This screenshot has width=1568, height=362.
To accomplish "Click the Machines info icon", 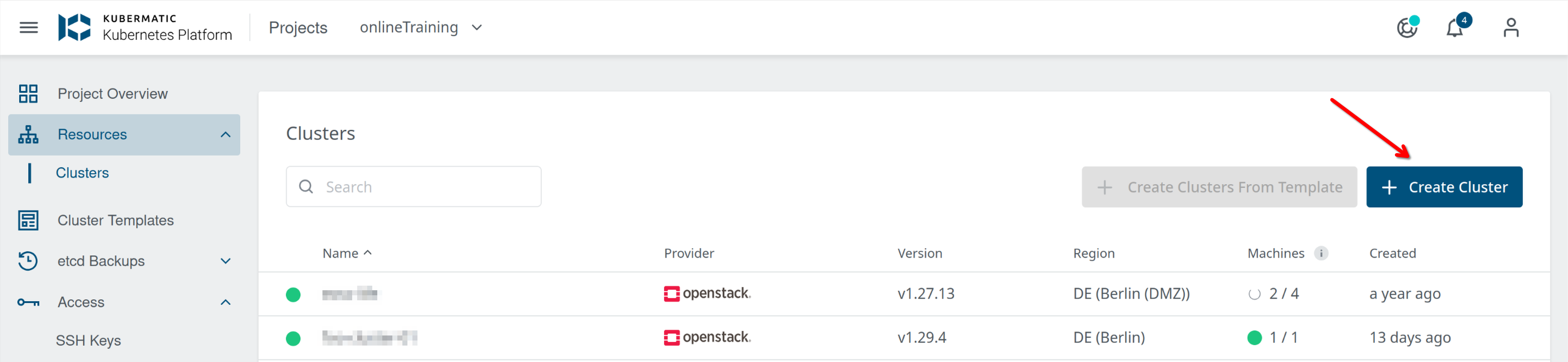I will coord(1321,254).
